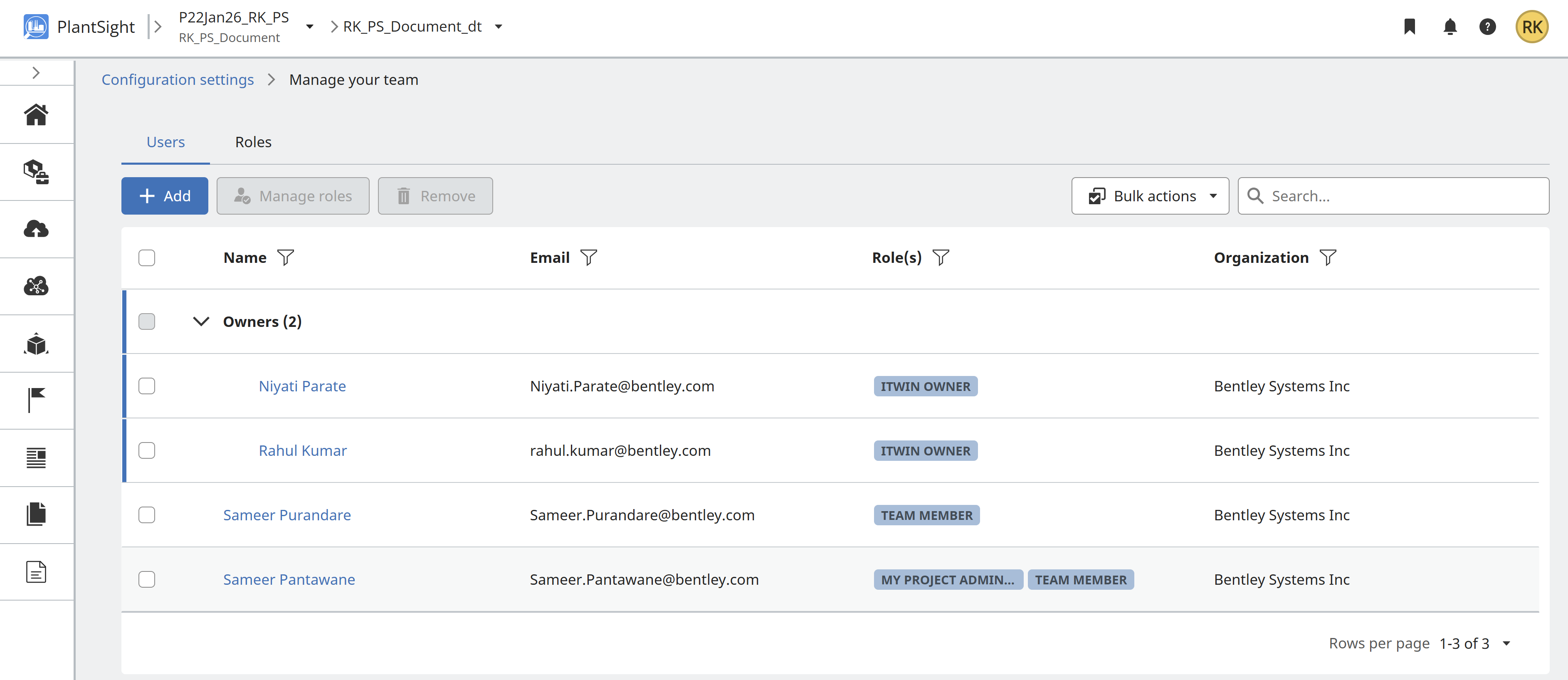Click the bookmark icon in header
Image resolution: width=1568 pixels, height=680 pixels.
click(x=1409, y=27)
